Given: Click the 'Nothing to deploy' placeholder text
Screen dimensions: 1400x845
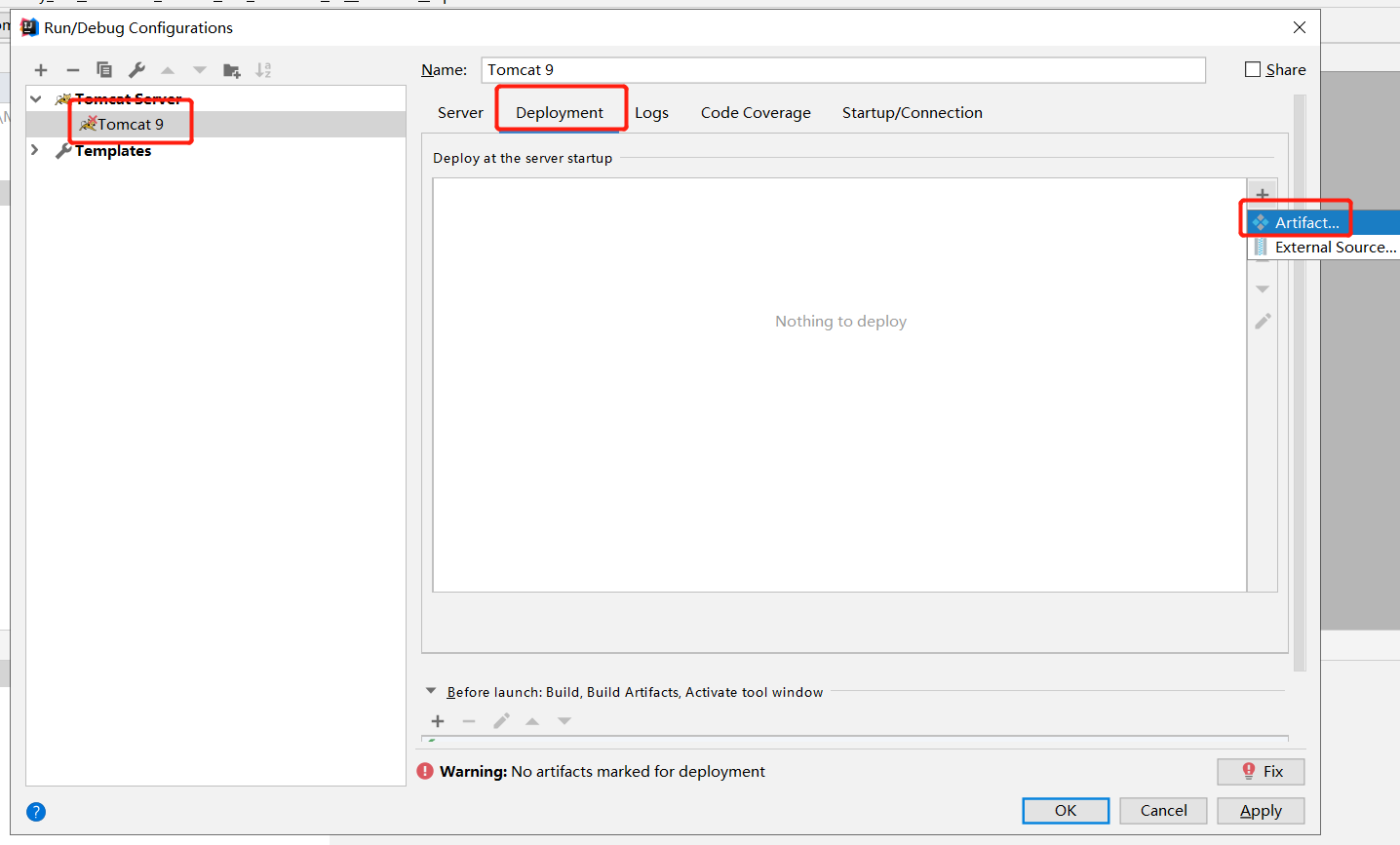Looking at the screenshot, I should point(840,322).
